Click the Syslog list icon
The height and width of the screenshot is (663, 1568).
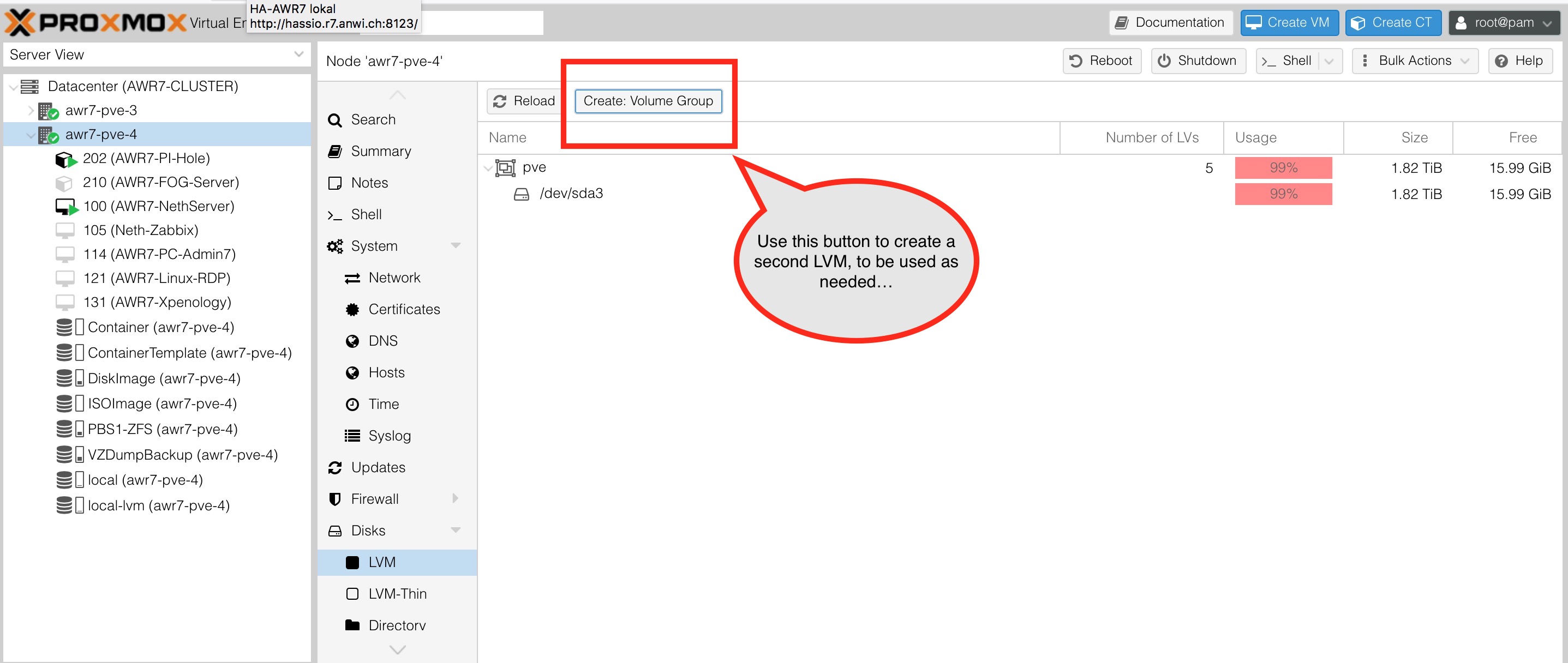pyautogui.click(x=352, y=436)
